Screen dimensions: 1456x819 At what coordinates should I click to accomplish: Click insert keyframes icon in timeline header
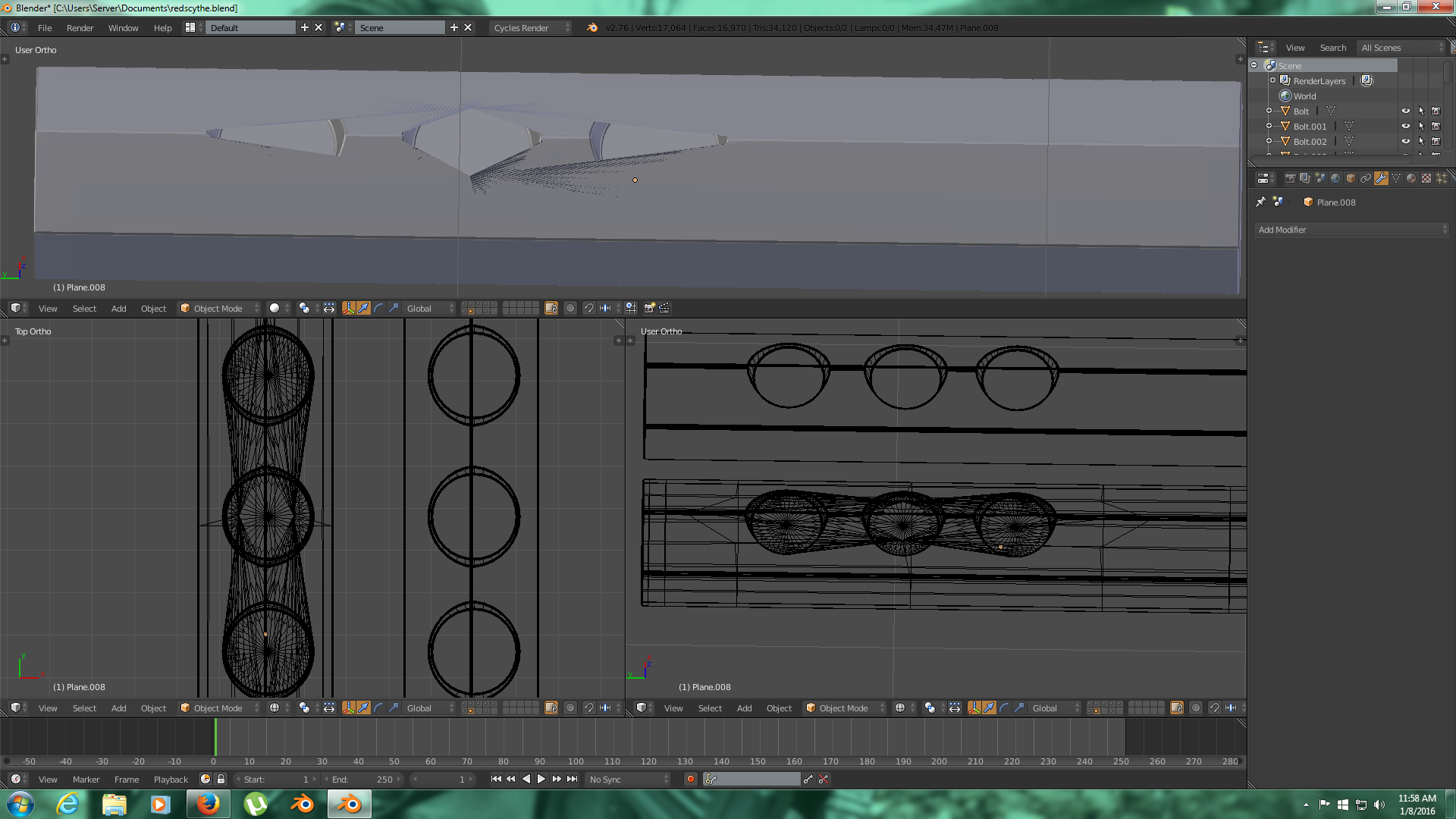click(808, 779)
